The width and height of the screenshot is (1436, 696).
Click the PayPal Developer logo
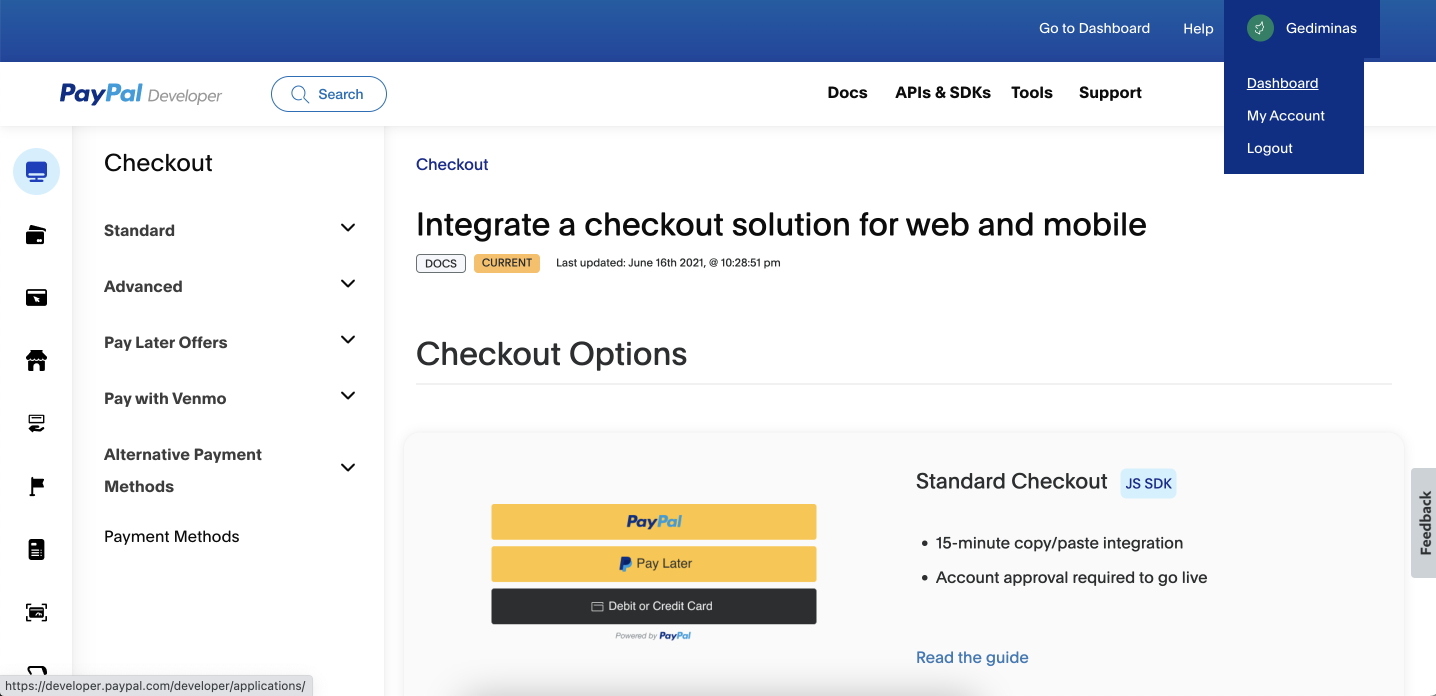(141, 94)
